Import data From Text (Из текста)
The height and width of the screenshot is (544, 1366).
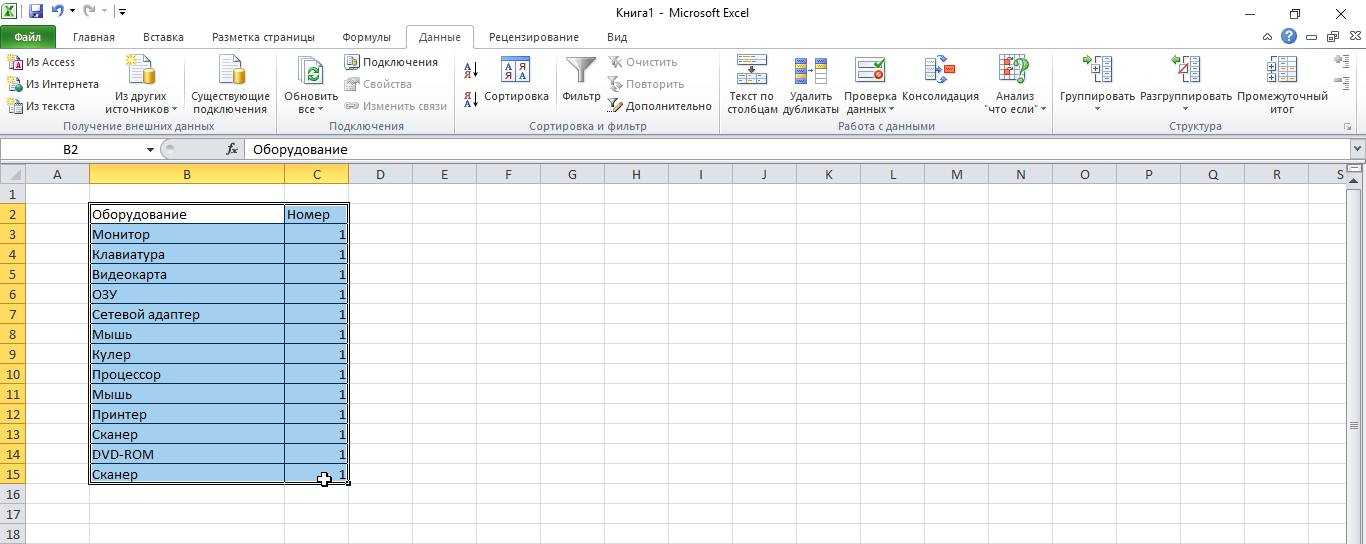[41, 106]
